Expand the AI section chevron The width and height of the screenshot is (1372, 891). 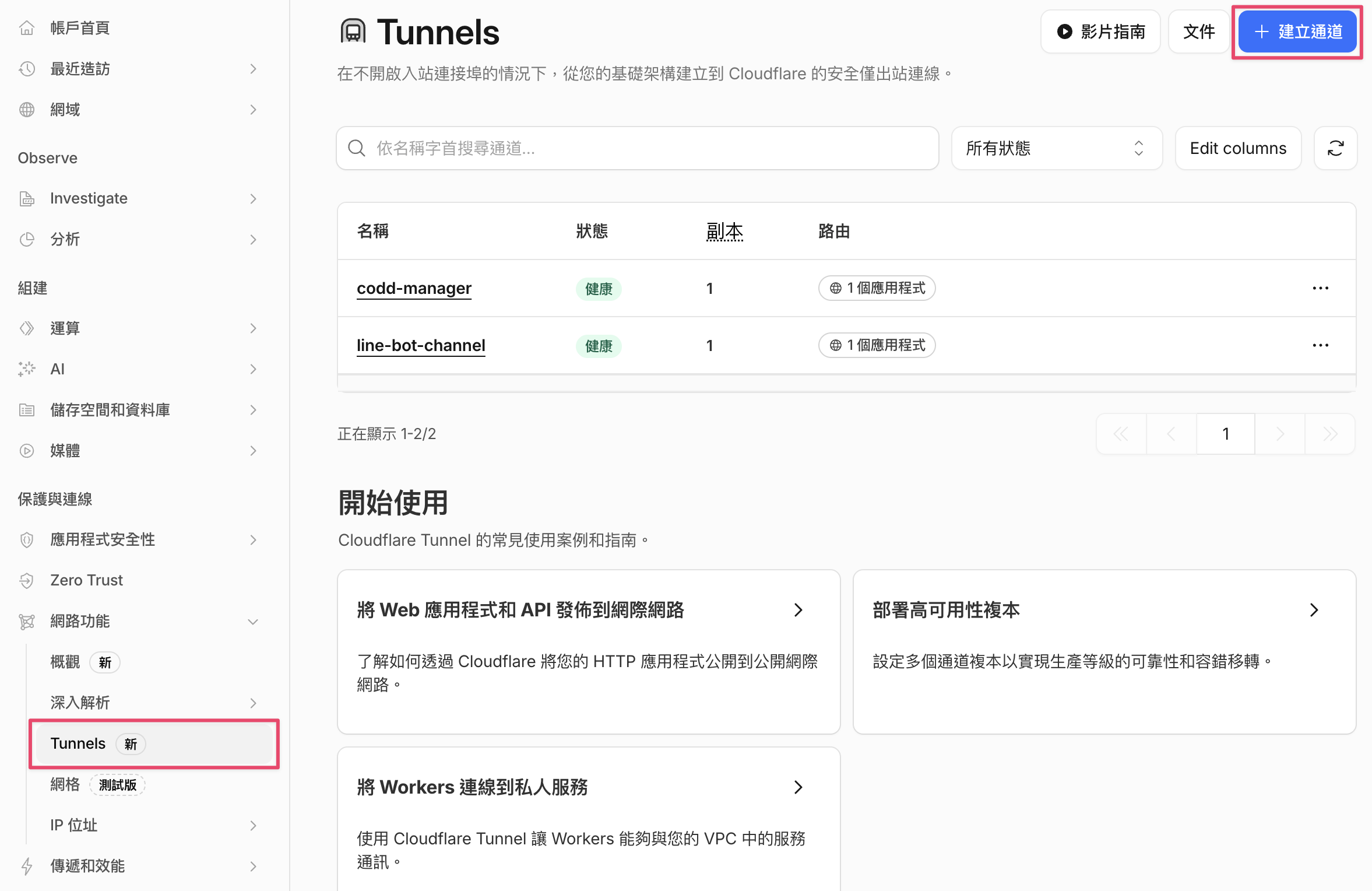pyautogui.click(x=253, y=369)
